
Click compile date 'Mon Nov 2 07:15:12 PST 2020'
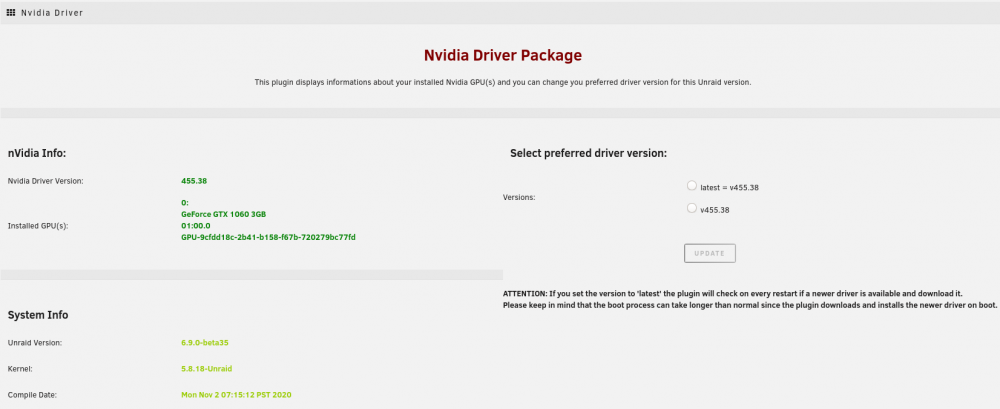(237, 395)
